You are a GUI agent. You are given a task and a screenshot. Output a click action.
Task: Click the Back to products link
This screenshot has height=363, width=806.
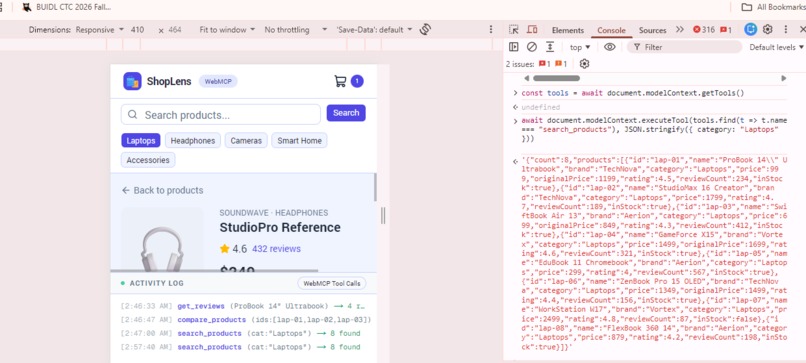[162, 190]
